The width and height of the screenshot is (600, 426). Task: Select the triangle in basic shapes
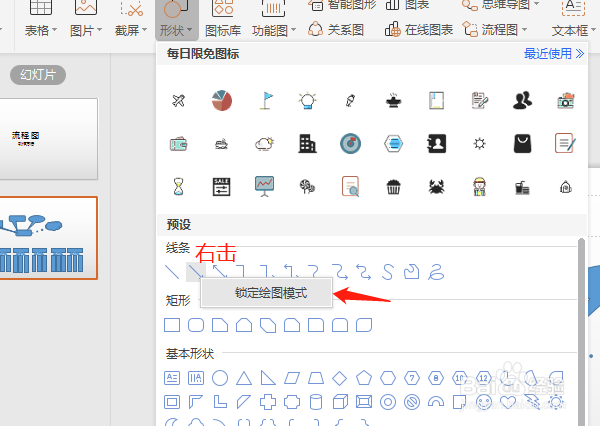coord(244,378)
